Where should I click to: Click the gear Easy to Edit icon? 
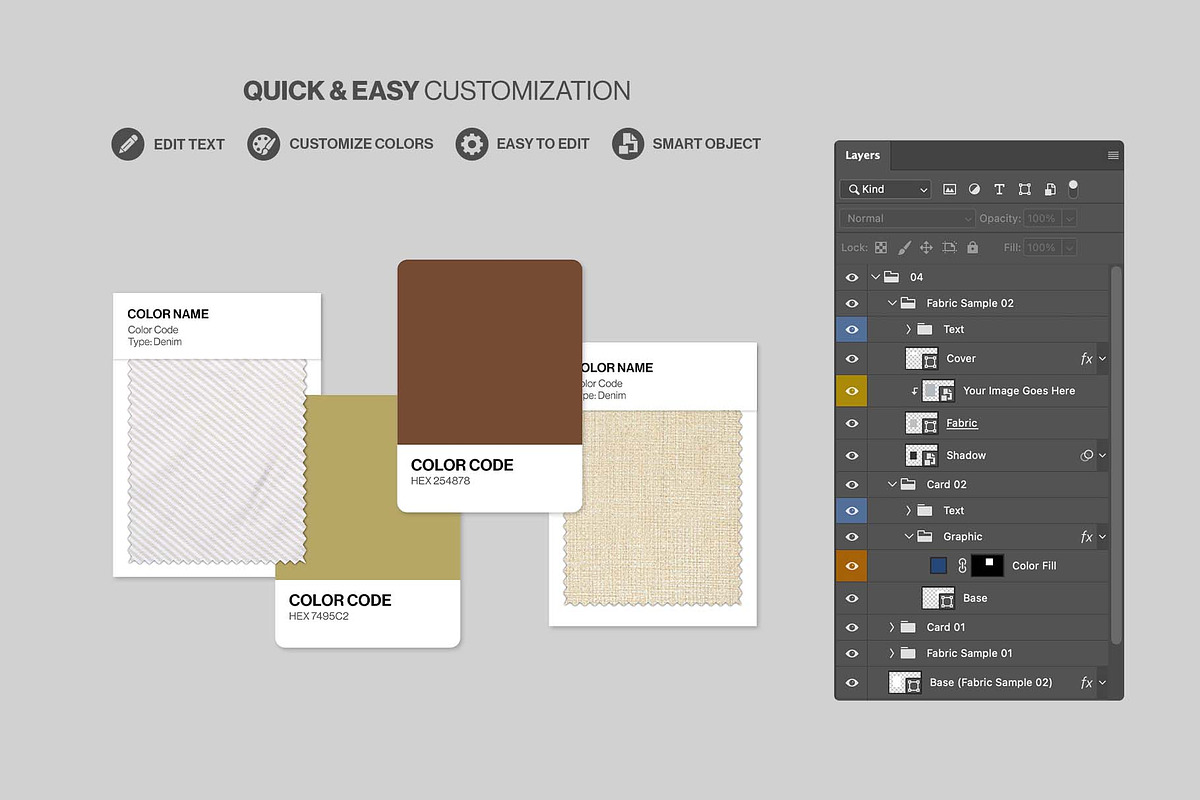[x=471, y=144]
